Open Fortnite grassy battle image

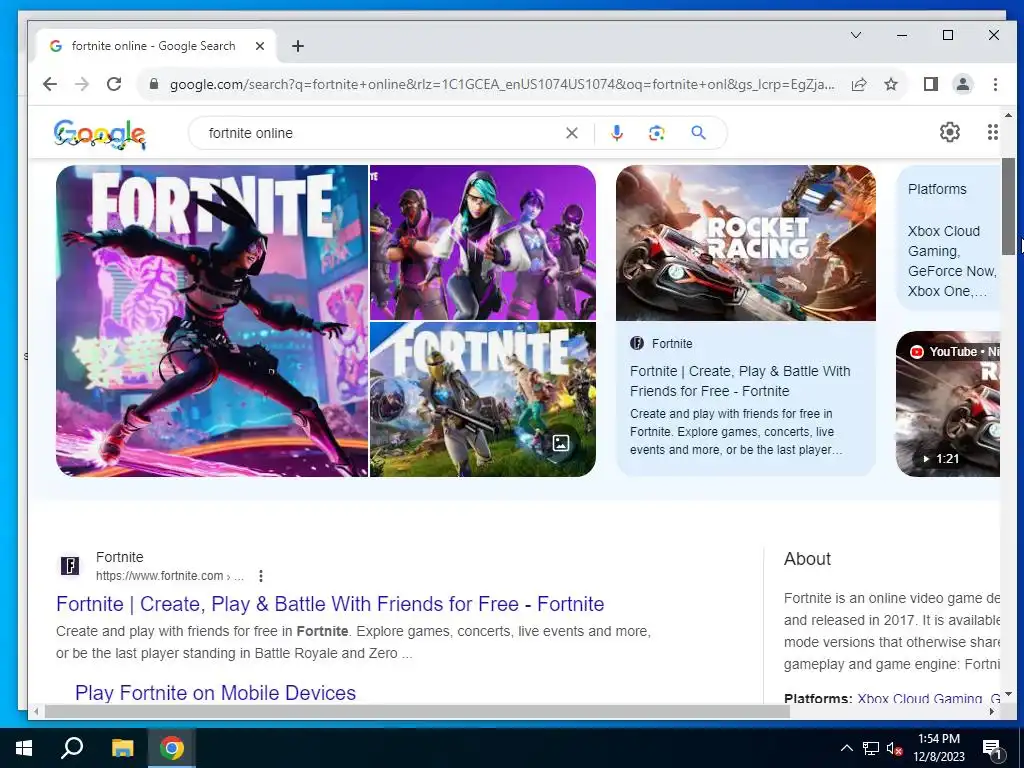(483, 399)
